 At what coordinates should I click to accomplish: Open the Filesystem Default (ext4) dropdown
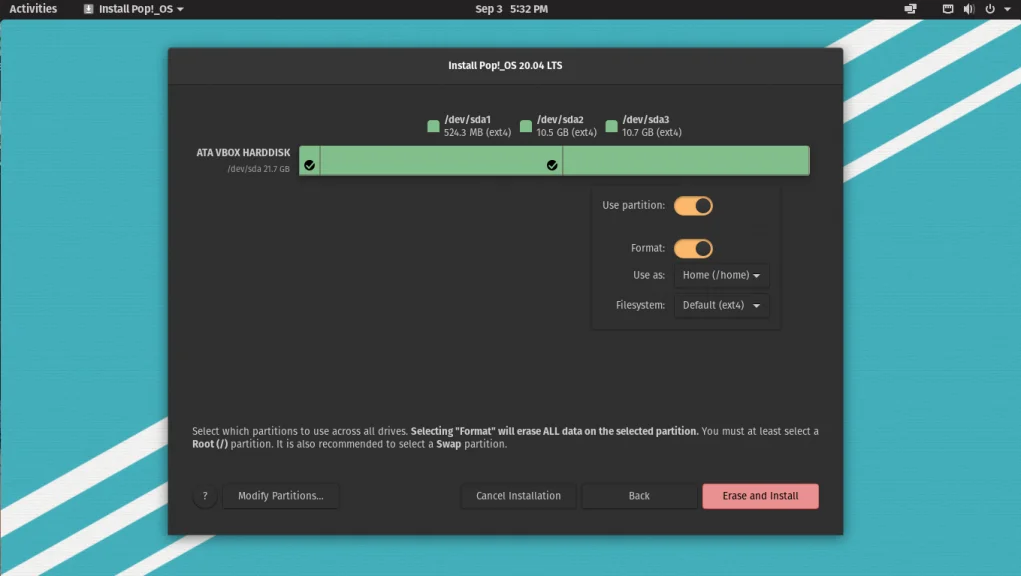coord(721,305)
